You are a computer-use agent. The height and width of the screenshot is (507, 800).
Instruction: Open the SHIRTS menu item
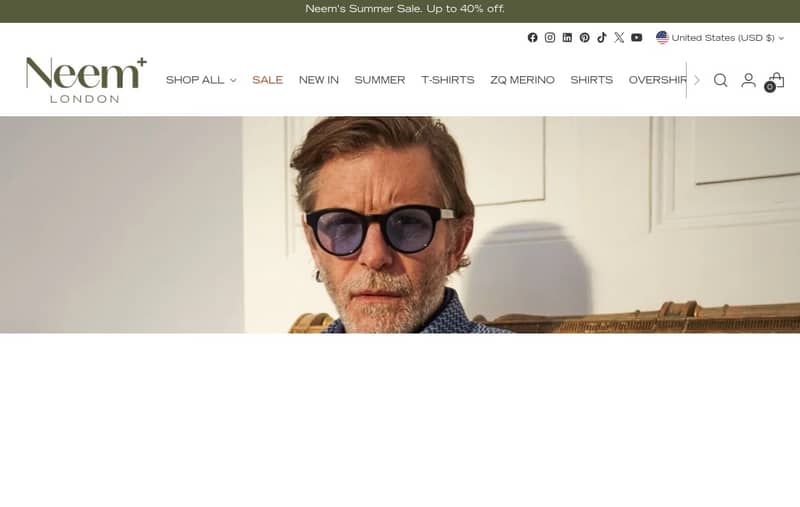point(591,80)
